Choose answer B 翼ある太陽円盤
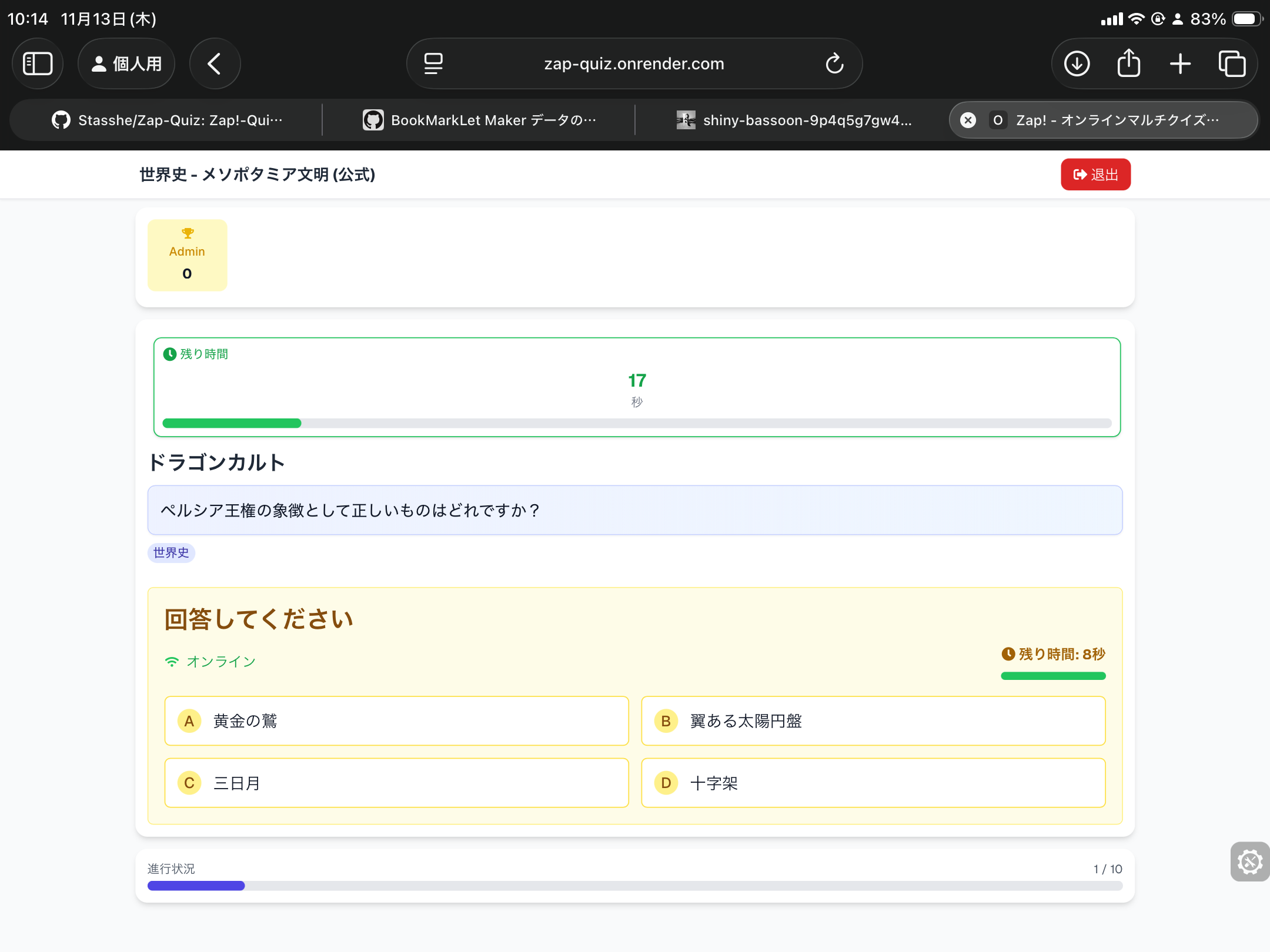Viewport: 1270px width, 952px height. pos(873,721)
